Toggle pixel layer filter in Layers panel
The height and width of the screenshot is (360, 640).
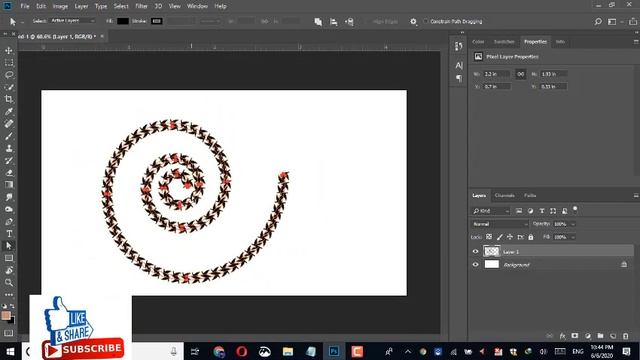[519, 211]
